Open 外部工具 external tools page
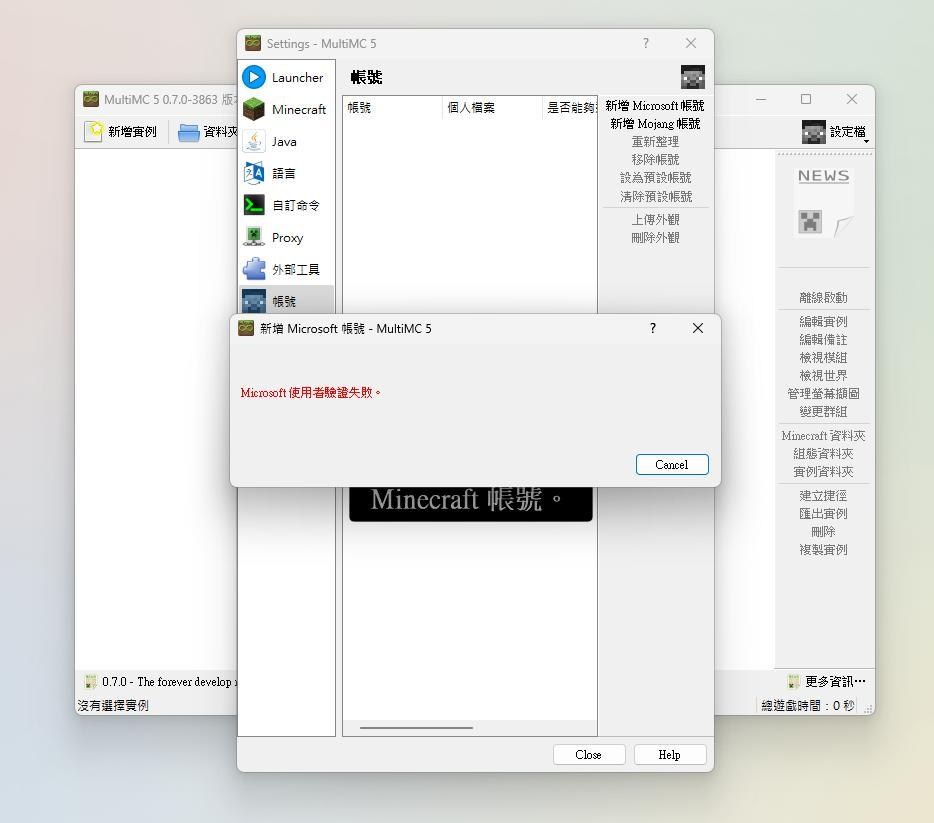 tap(287, 269)
